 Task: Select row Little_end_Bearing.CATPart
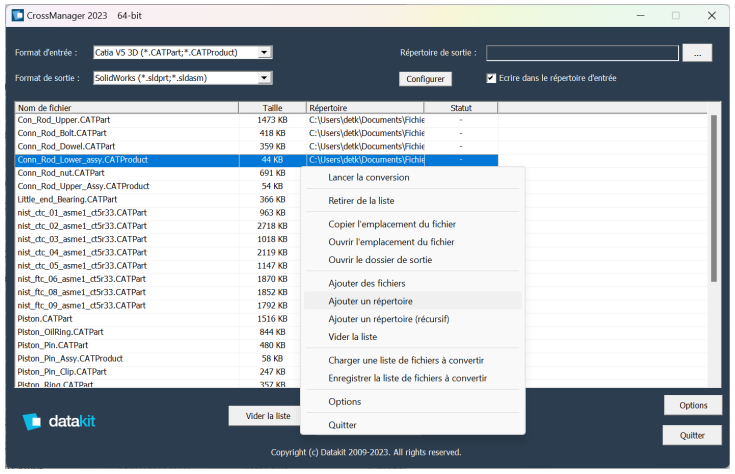click(158, 199)
